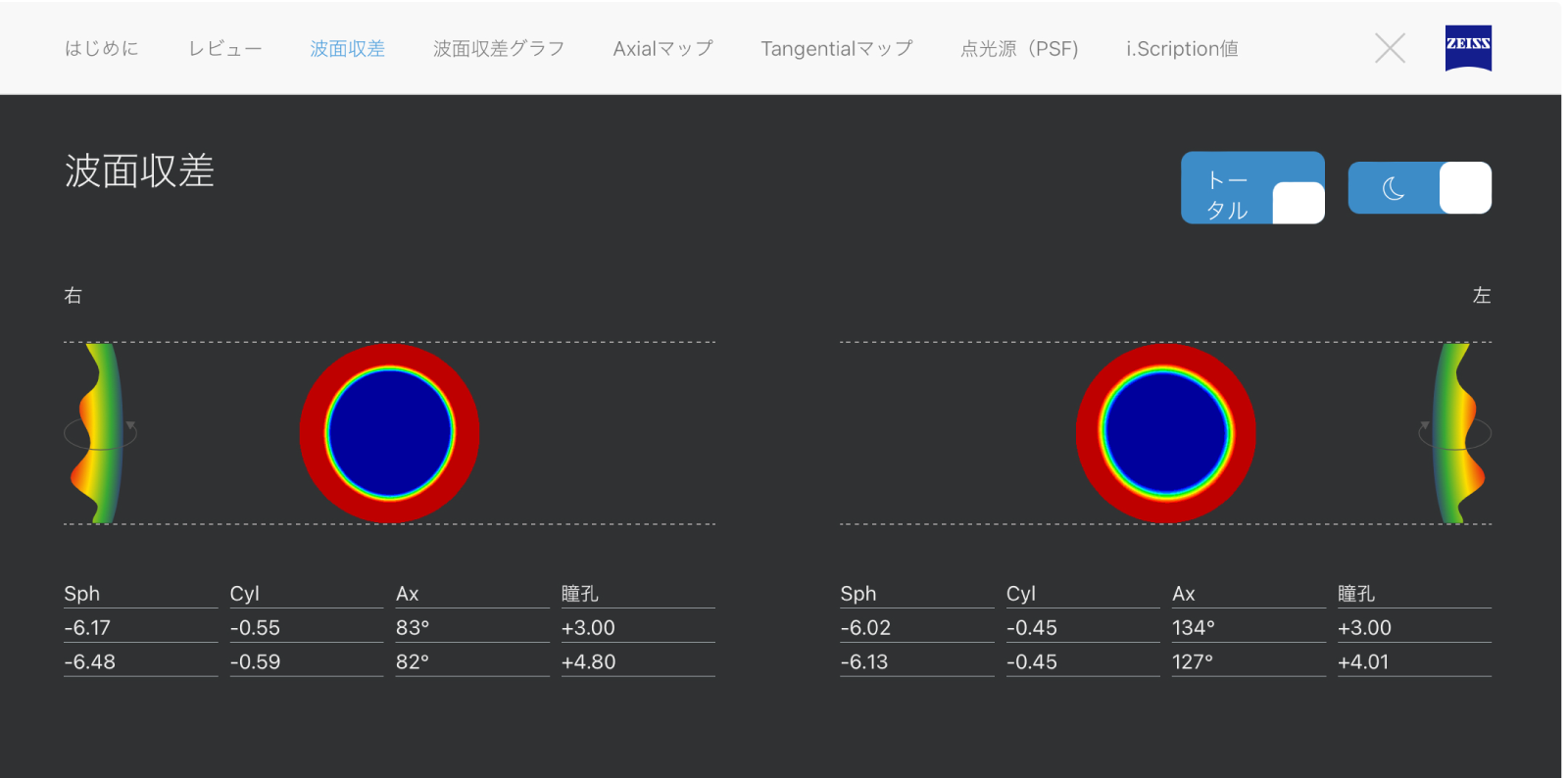Click the 波面収差 page heading
1568x778 pixels.
pyautogui.click(x=139, y=171)
